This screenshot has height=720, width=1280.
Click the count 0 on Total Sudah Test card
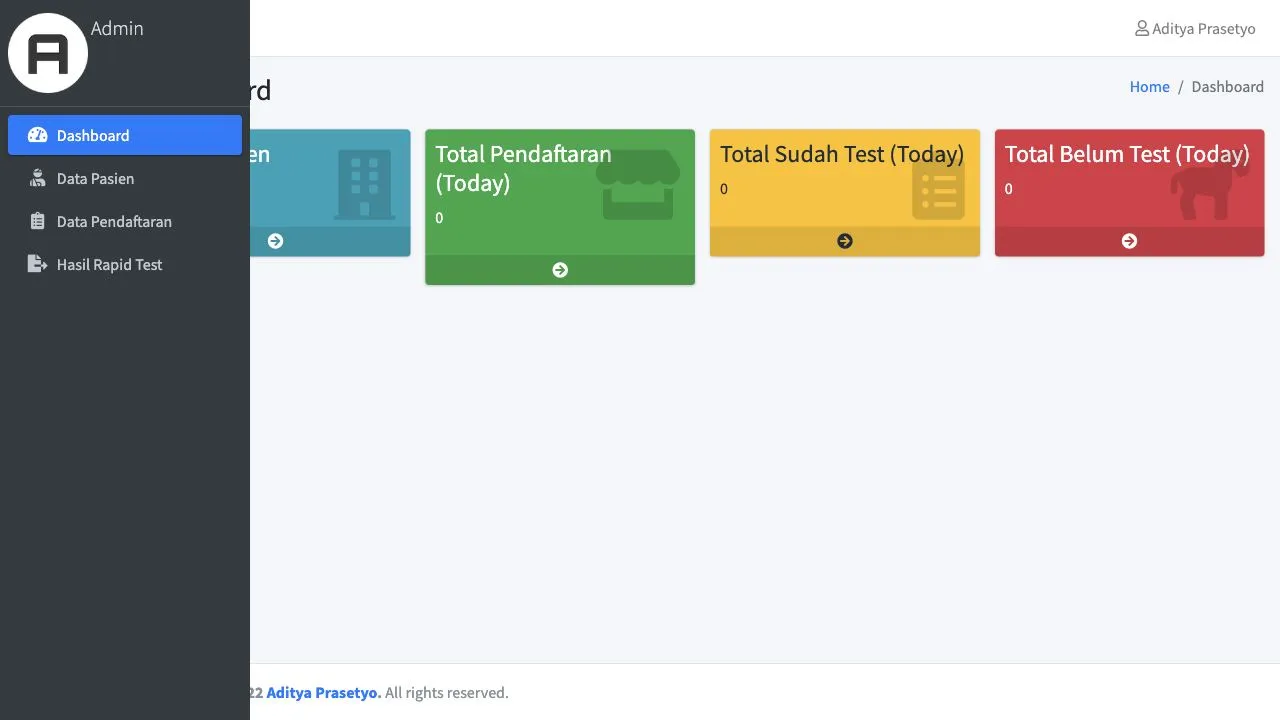tap(724, 189)
